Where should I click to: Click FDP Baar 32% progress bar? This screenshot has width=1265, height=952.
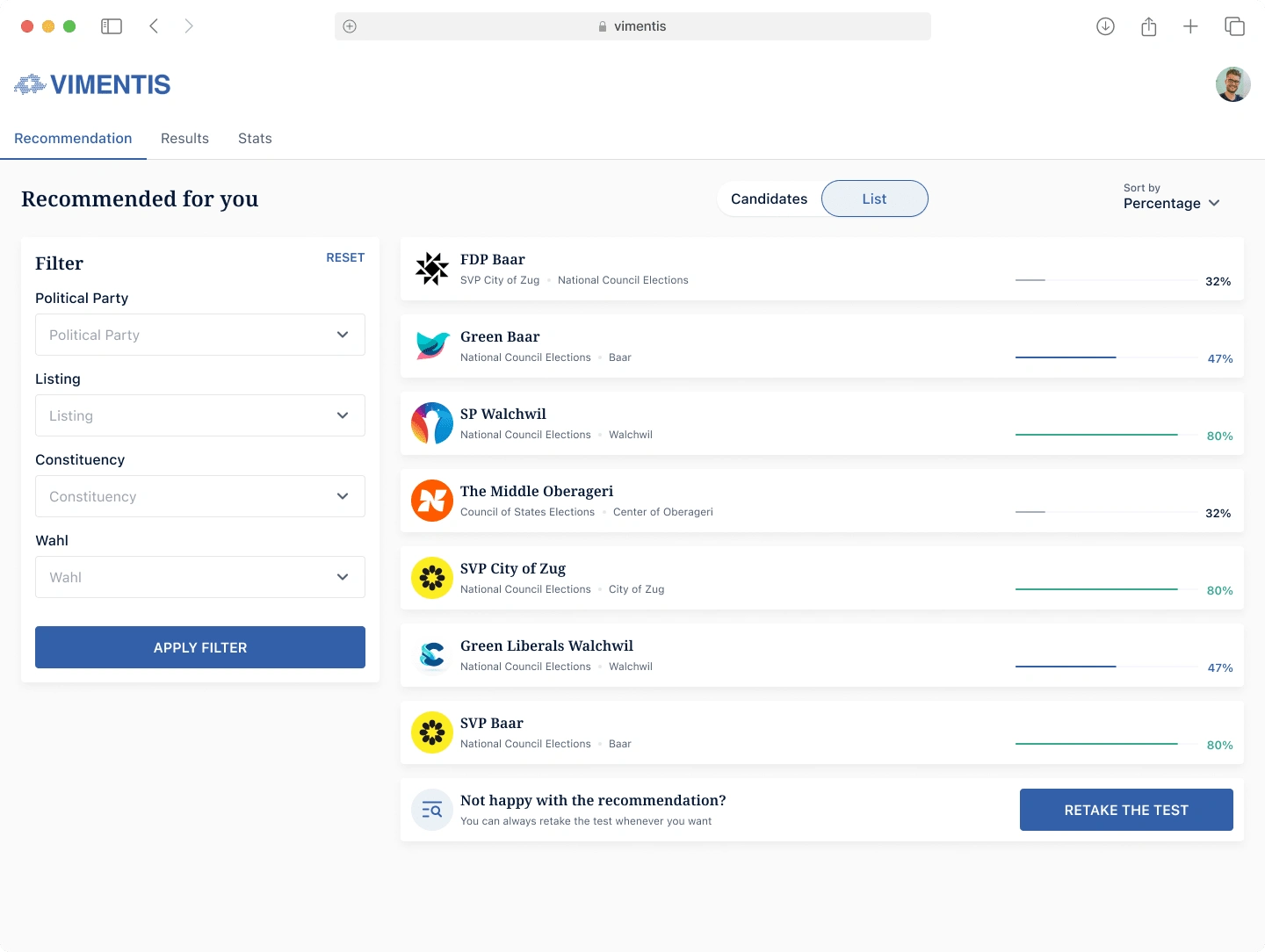[x=1107, y=280]
